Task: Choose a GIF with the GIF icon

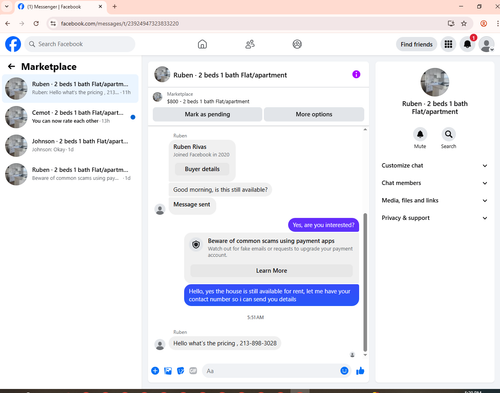Action: click(193, 371)
